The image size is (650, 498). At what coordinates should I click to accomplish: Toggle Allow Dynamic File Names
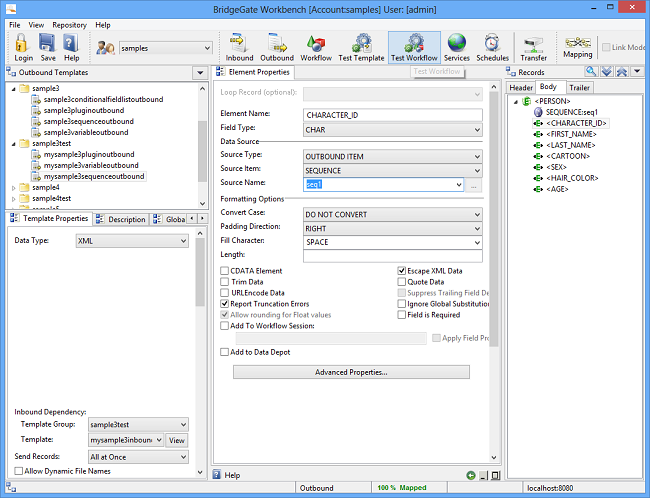(18, 471)
